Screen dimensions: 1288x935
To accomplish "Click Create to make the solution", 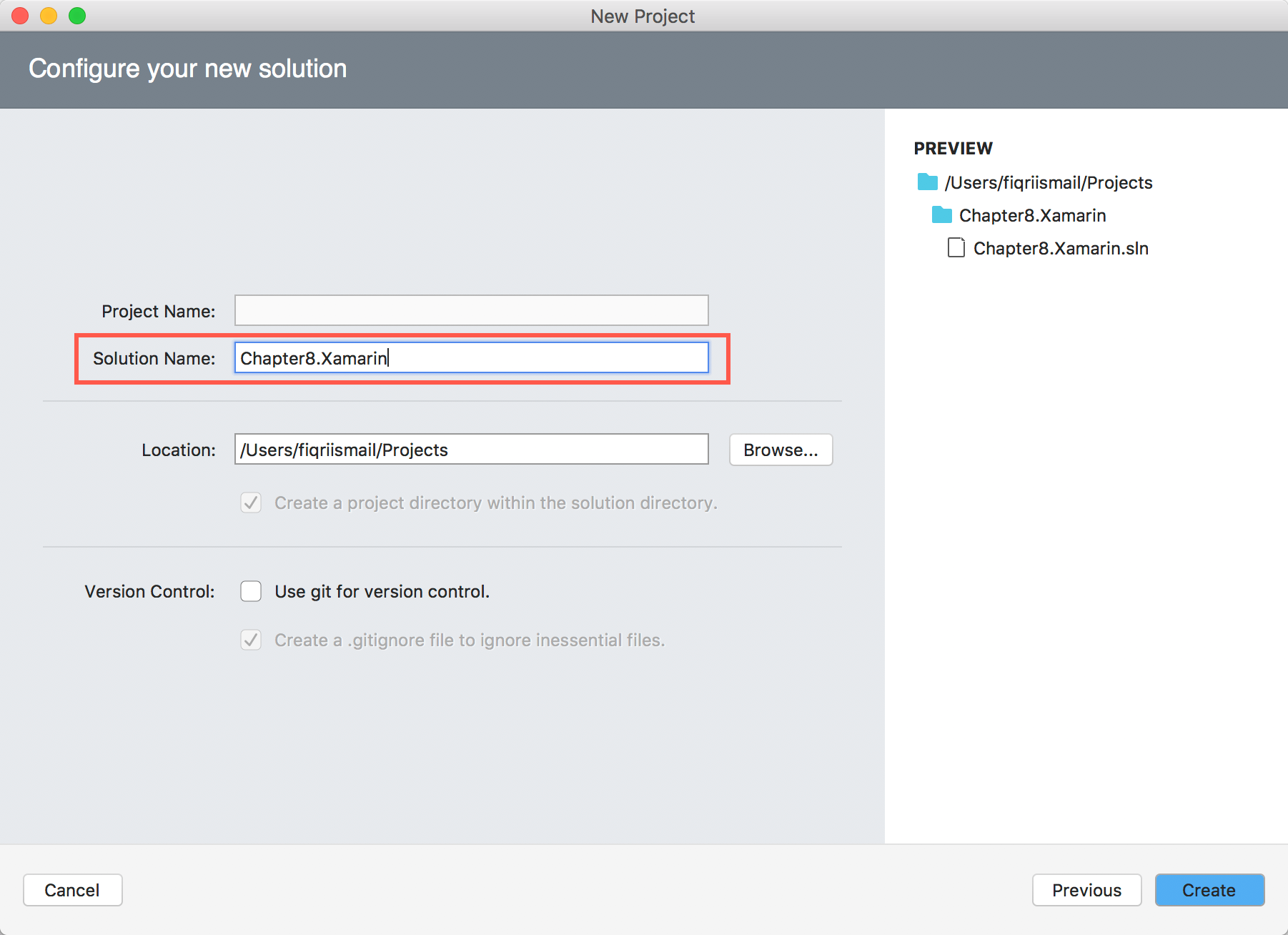I will click(x=1209, y=890).
